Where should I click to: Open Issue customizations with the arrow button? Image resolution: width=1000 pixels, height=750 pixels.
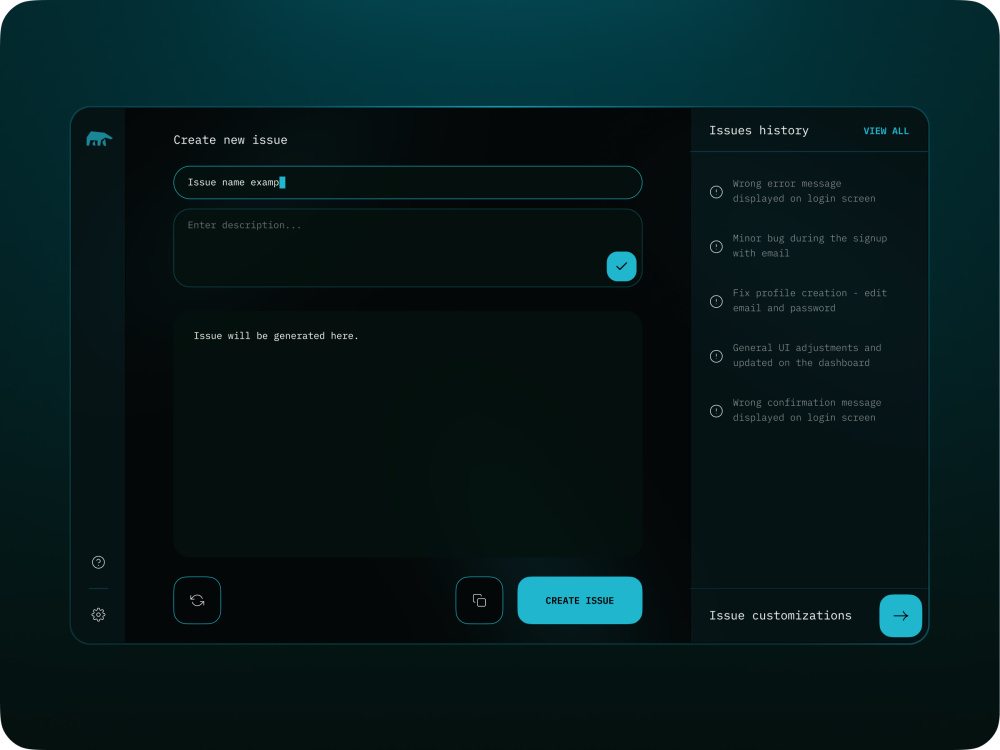tap(901, 615)
